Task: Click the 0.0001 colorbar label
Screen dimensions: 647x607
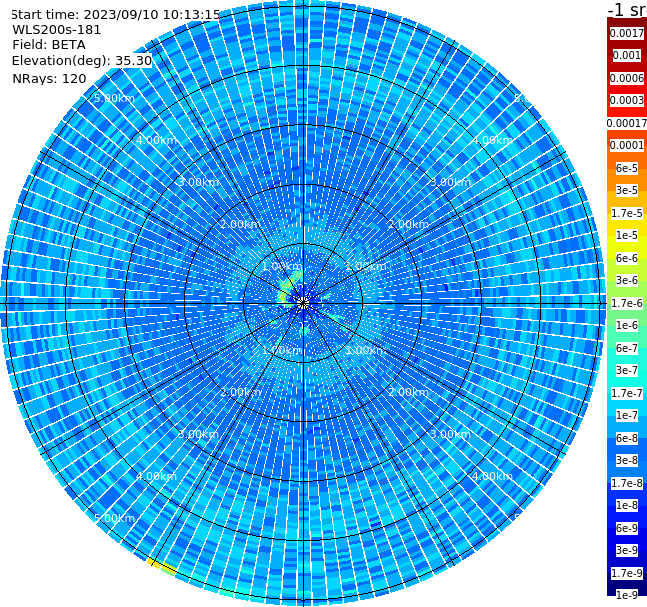Action: (x=627, y=145)
